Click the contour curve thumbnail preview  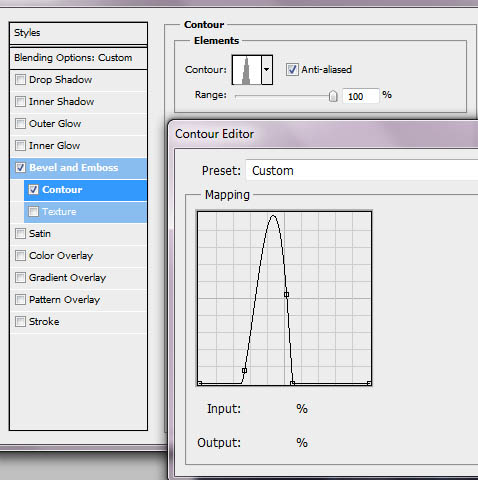coord(247,70)
